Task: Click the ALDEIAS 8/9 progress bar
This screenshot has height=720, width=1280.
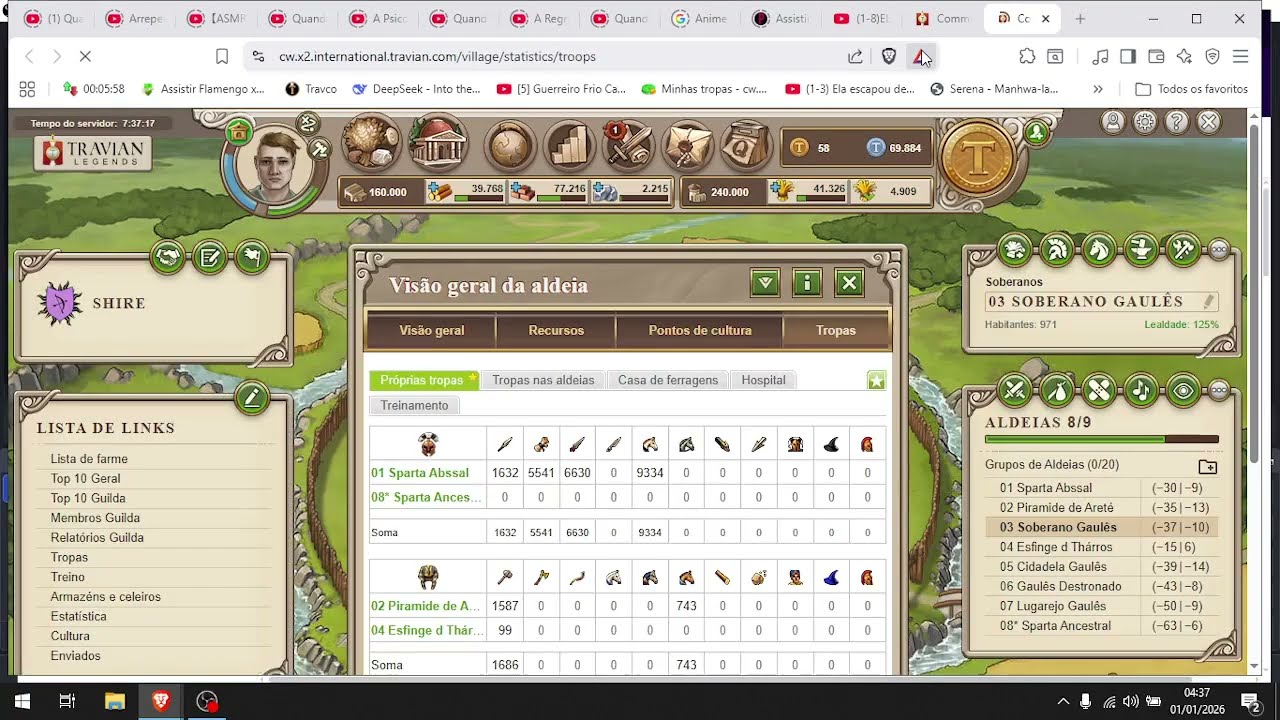Action: coord(1102,439)
